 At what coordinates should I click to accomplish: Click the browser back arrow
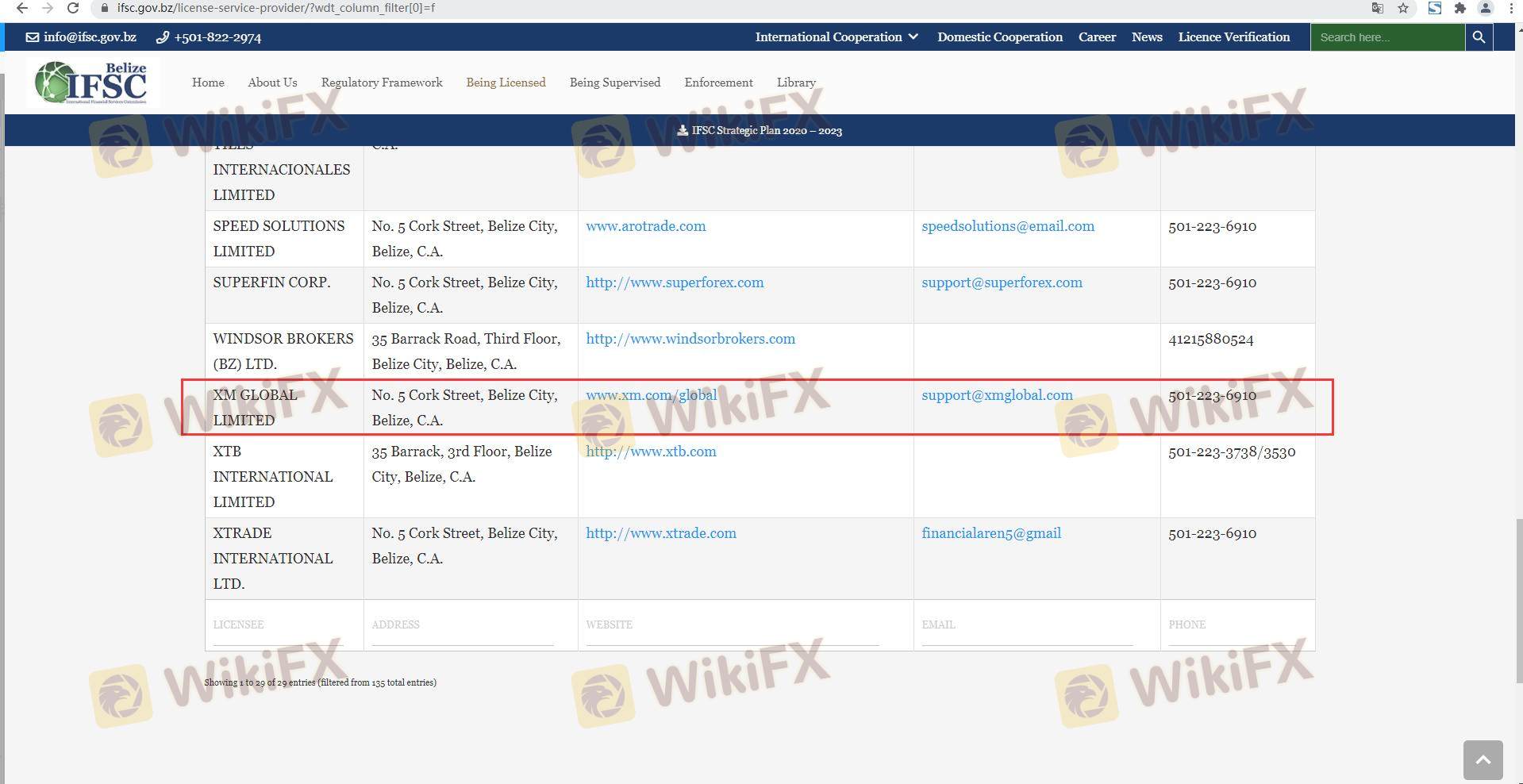click(x=22, y=8)
